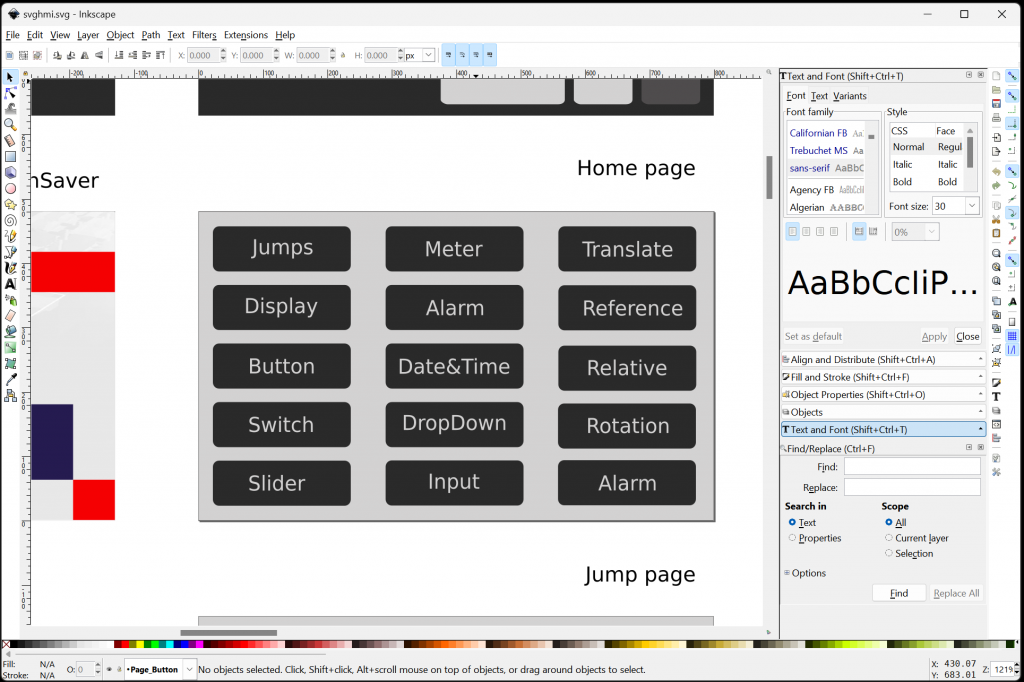1024x682 pixels.
Task: Toggle current layer visibility in status bar
Action: click(x=109, y=669)
